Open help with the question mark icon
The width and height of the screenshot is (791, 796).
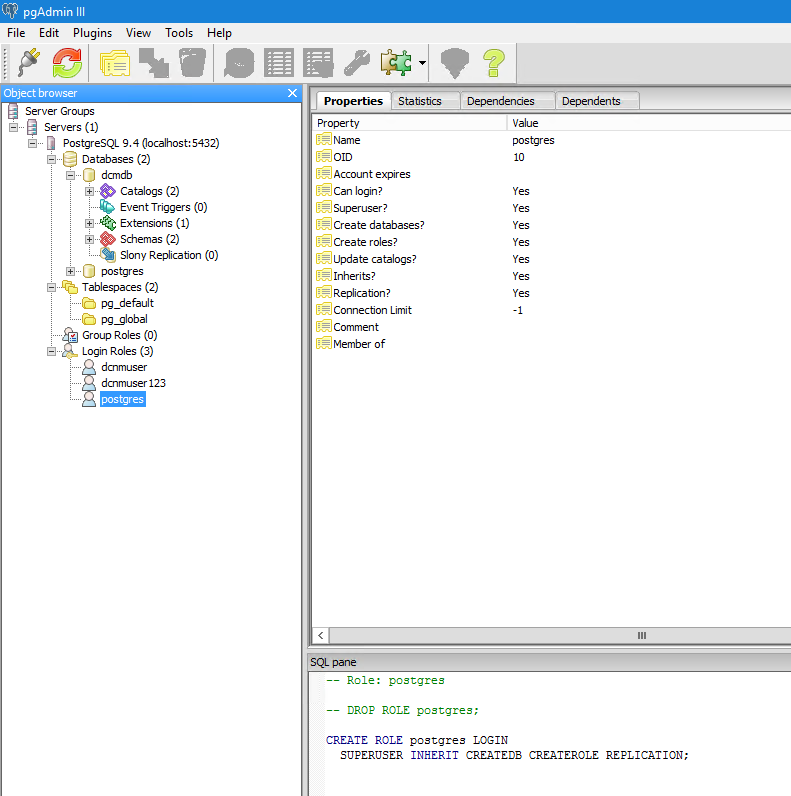click(x=493, y=62)
